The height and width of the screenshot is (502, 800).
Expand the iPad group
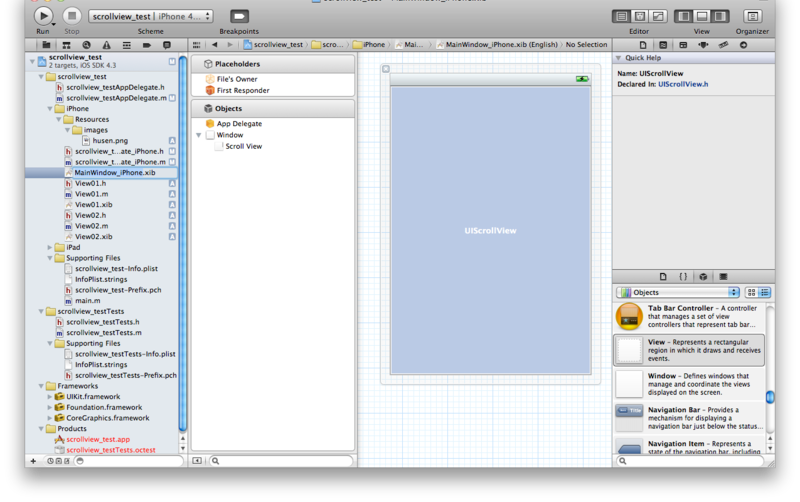50,247
